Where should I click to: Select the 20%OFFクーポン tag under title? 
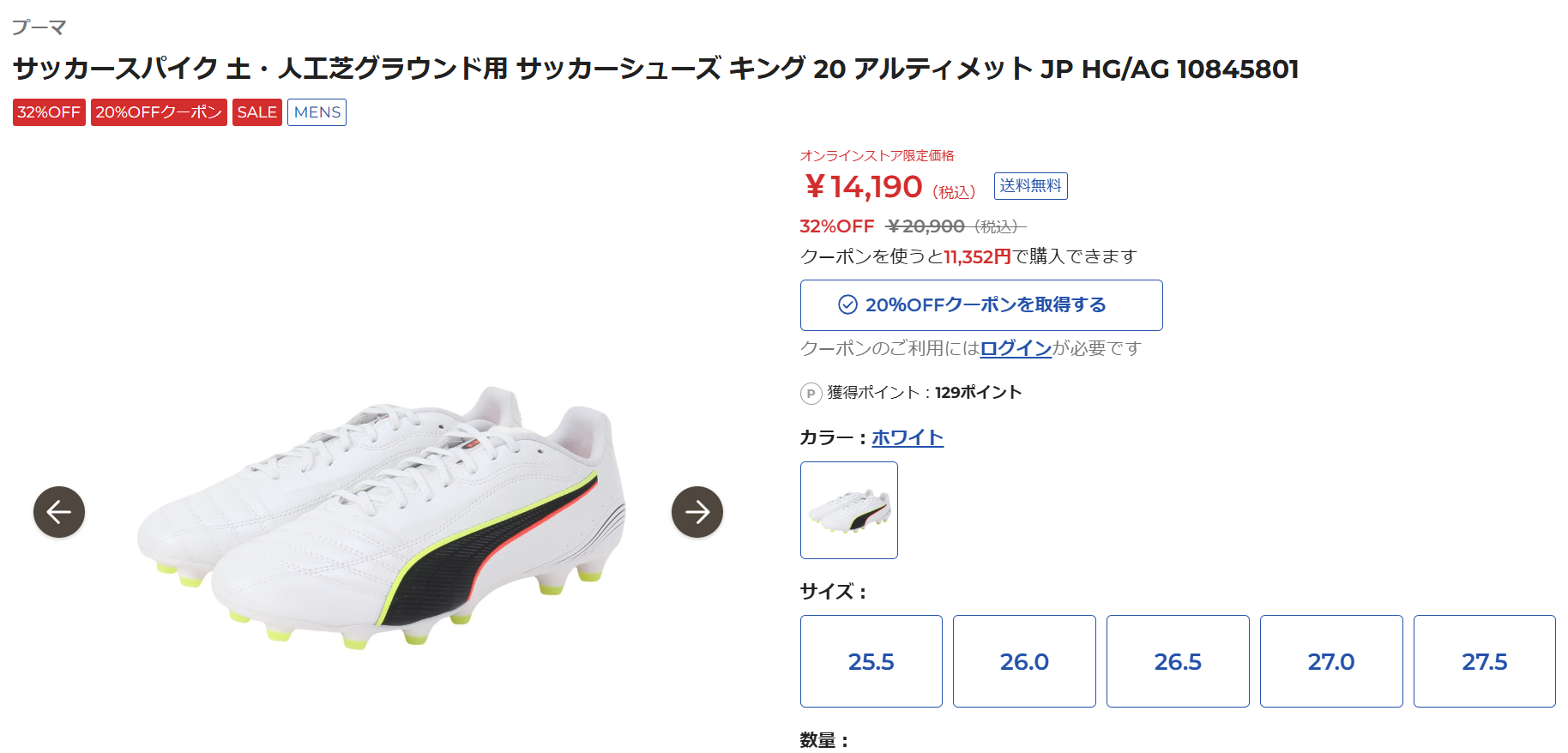point(159,112)
